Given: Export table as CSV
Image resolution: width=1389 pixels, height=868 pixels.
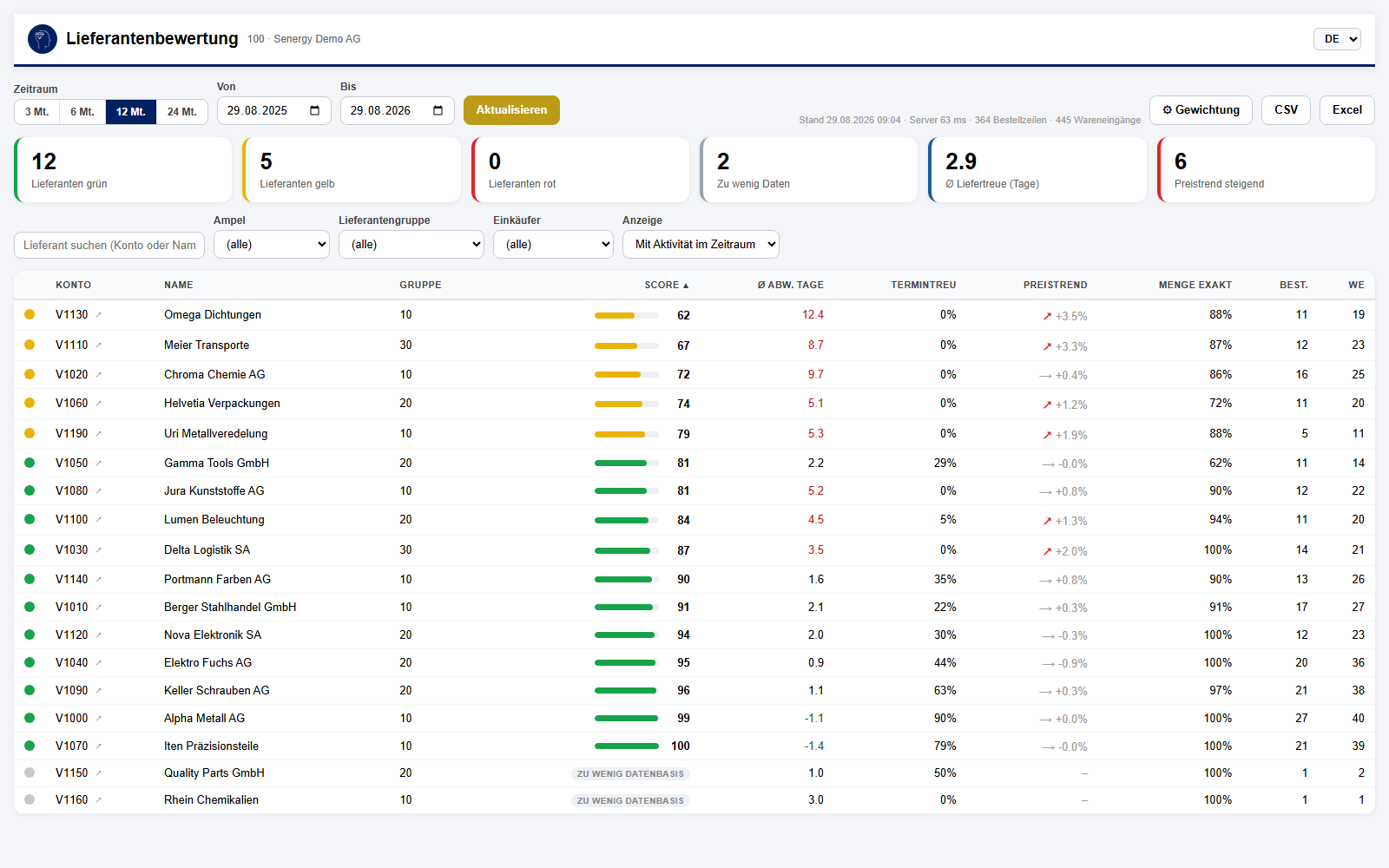Looking at the screenshot, I should (x=1286, y=110).
